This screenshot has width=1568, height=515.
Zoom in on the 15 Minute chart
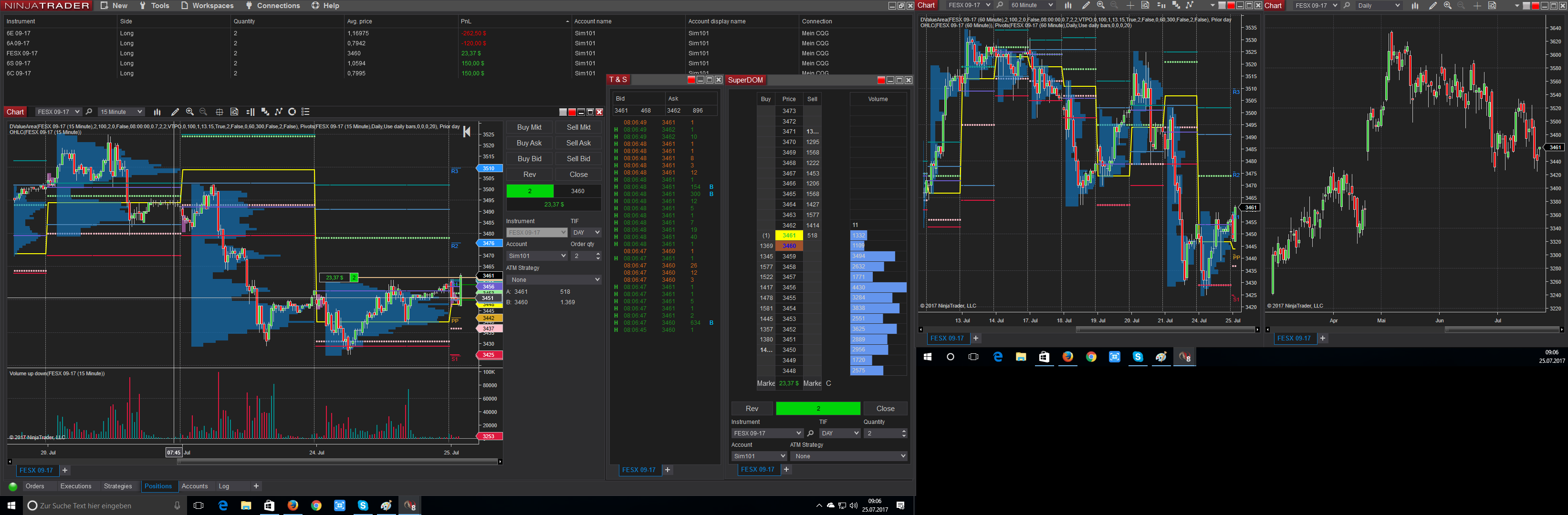pos(190,112)
